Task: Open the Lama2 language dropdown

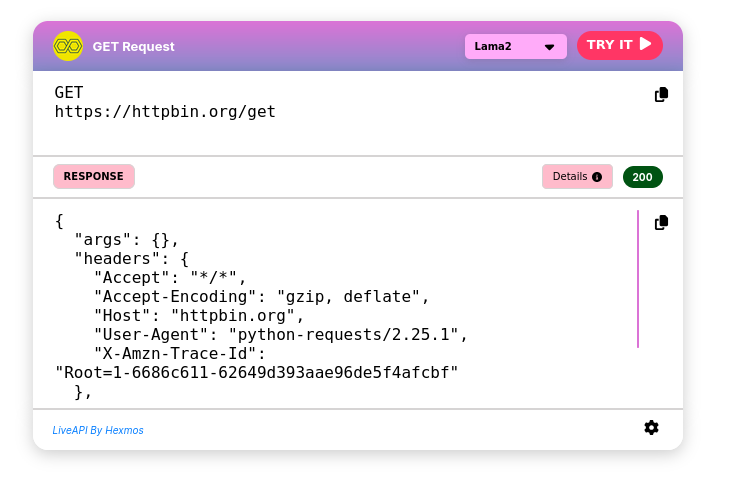Action: tap(515, 46)
